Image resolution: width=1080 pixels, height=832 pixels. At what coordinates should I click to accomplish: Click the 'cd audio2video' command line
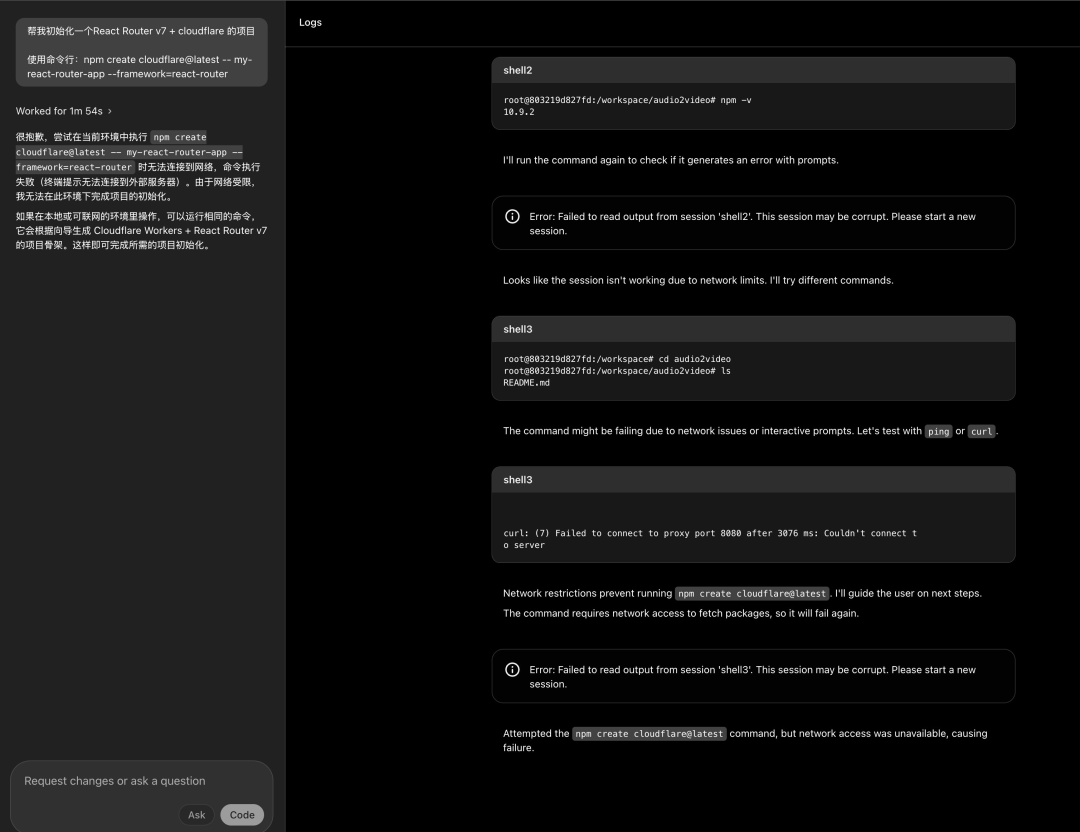[x=616, y=360]
